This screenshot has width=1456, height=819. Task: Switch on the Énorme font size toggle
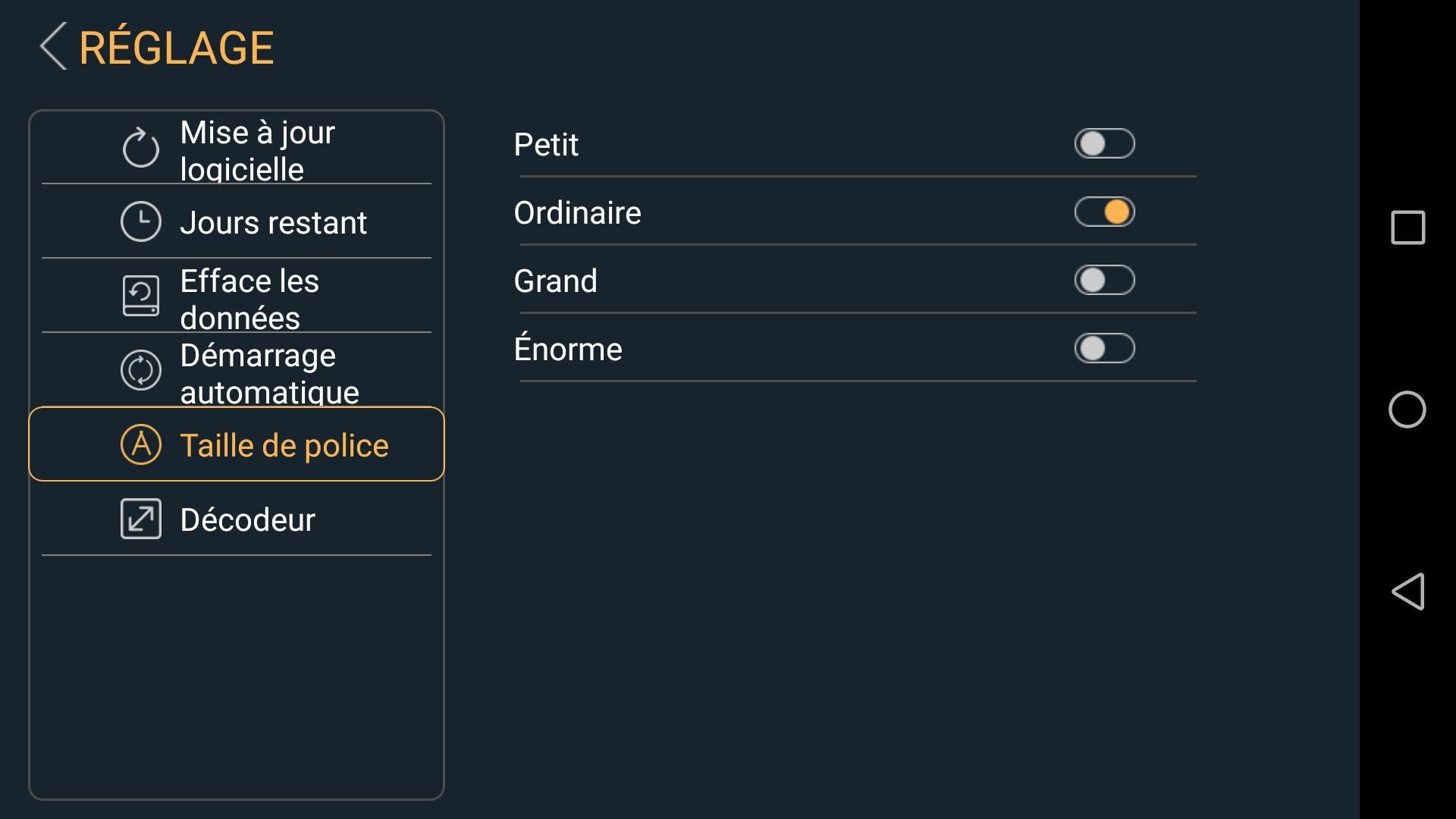click(1105, 348)
